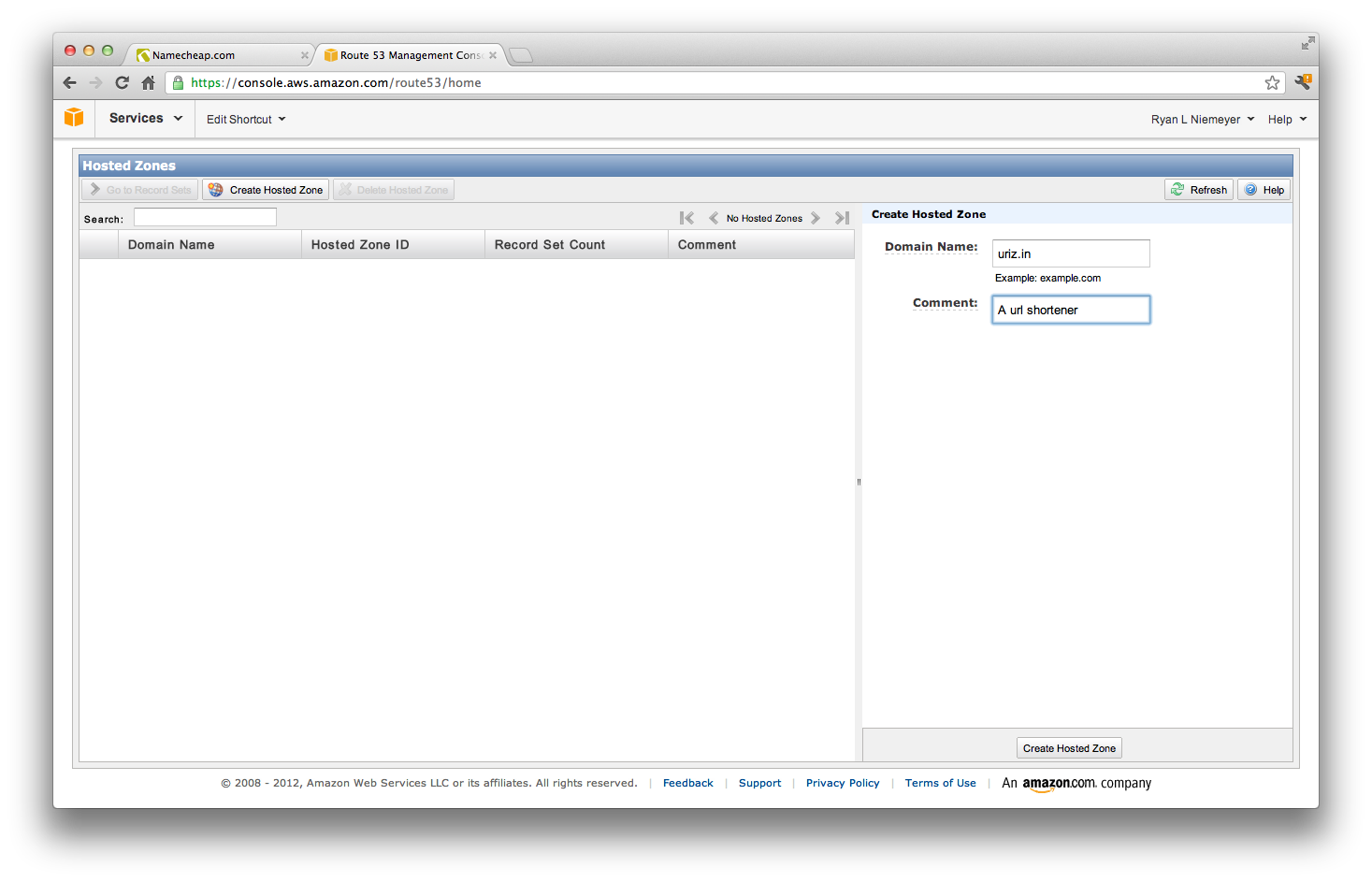Open the Edit Shortcut dropdown

coord(245,120)
